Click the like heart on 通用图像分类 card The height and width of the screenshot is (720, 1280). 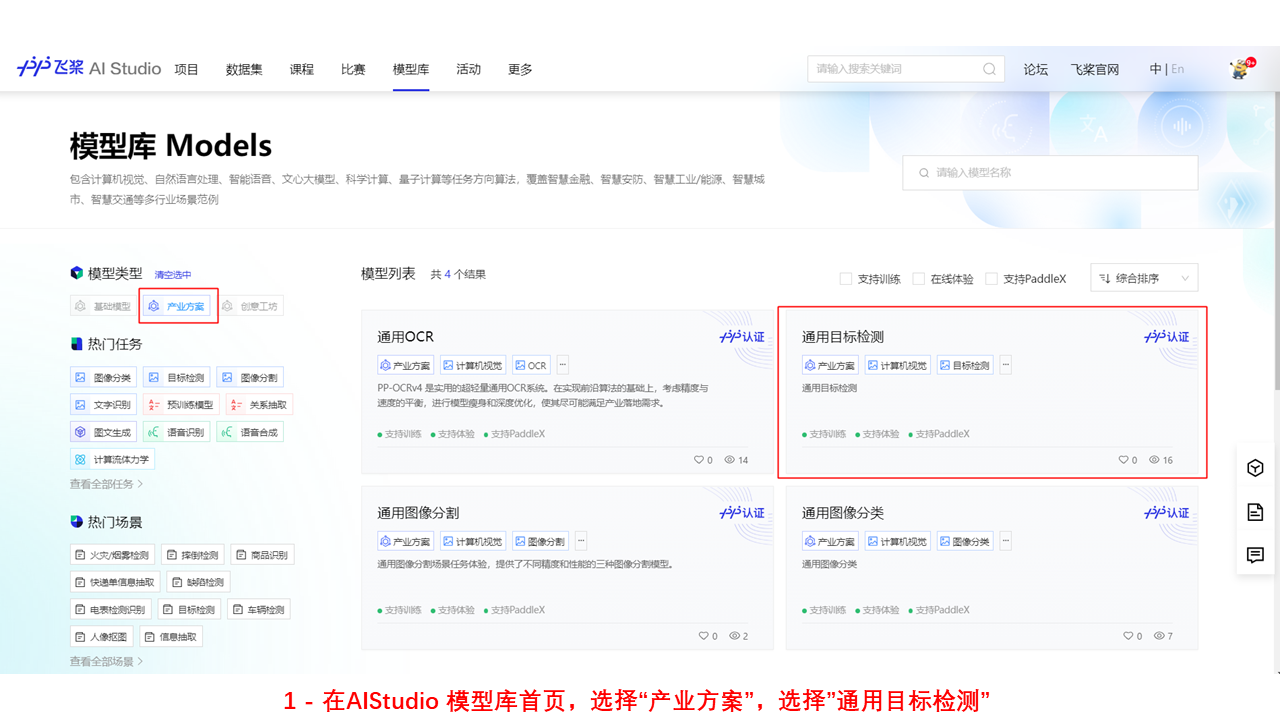click(x=1129, y=636)
